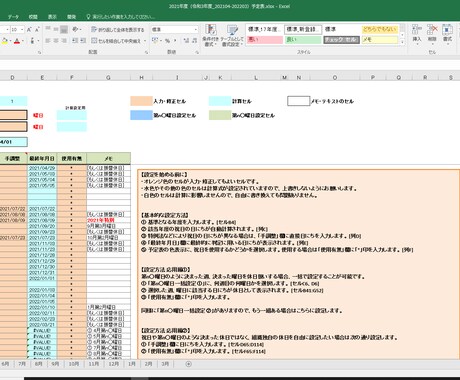Click decrease decimal places icon

pos(194,41)
